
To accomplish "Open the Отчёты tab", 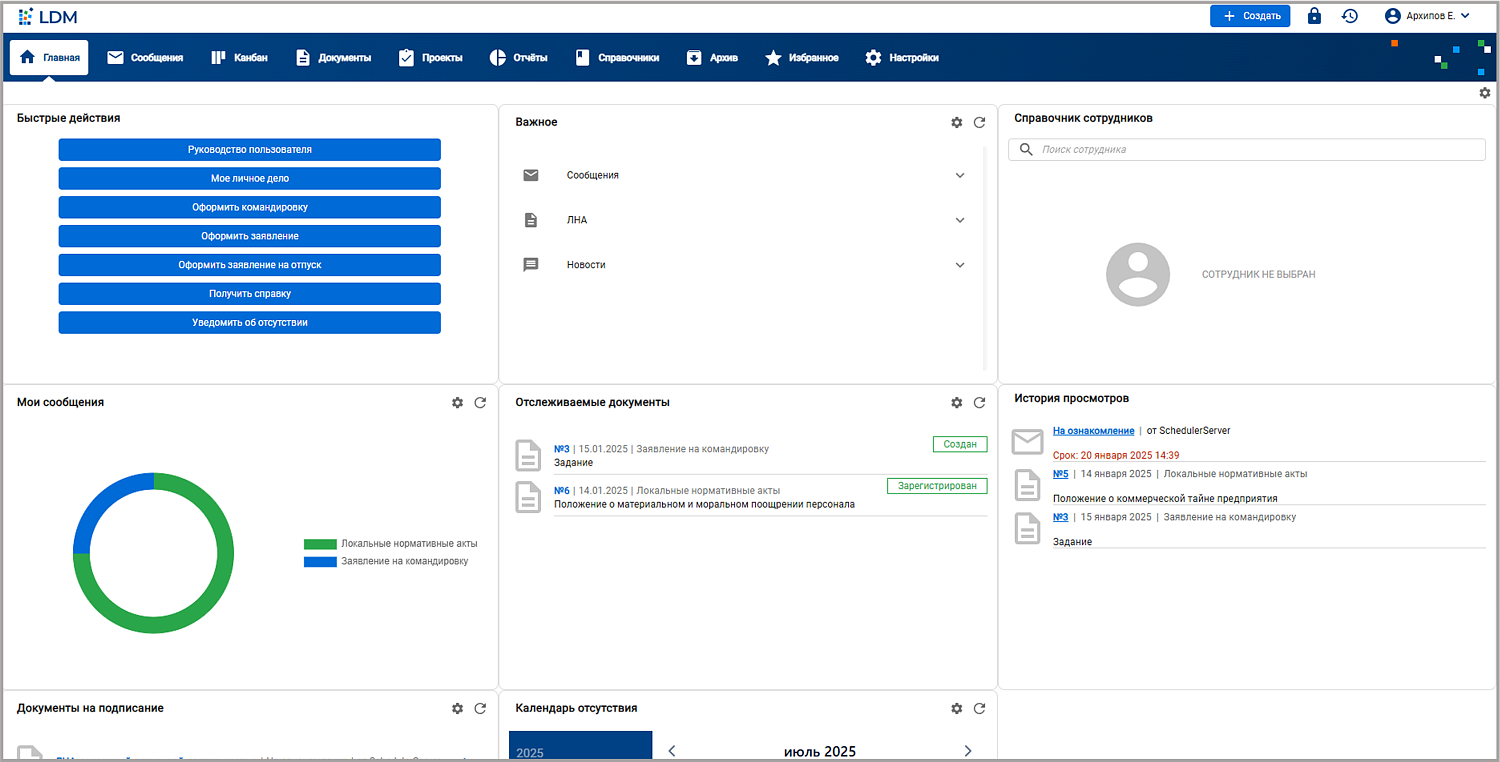I will click(x=518, y=57).
